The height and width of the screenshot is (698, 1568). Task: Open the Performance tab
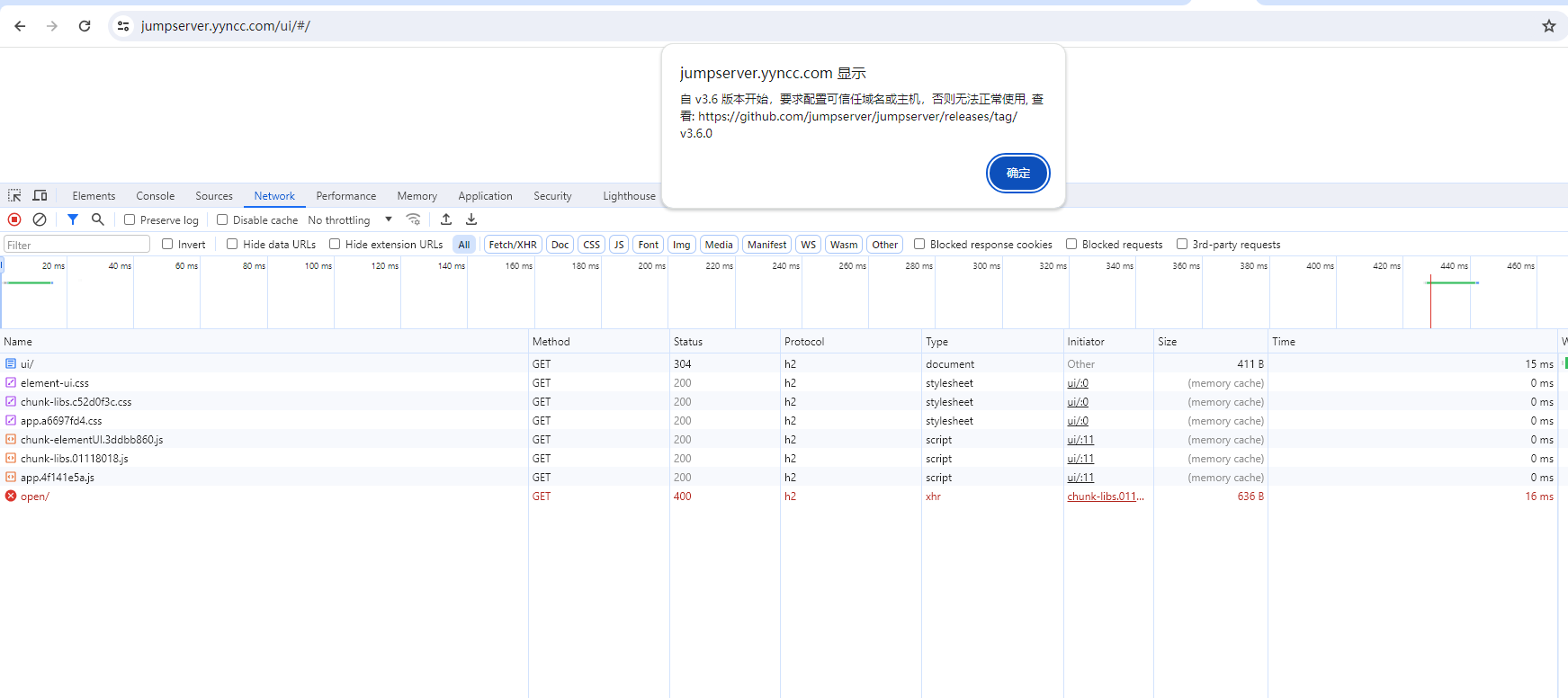point(346,195)
